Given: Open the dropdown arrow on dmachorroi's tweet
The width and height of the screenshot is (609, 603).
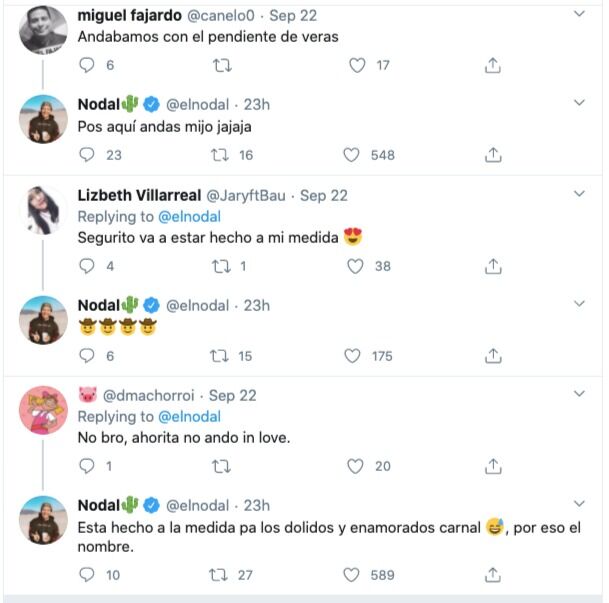Looking at the screenshot, I should point(579,395).
